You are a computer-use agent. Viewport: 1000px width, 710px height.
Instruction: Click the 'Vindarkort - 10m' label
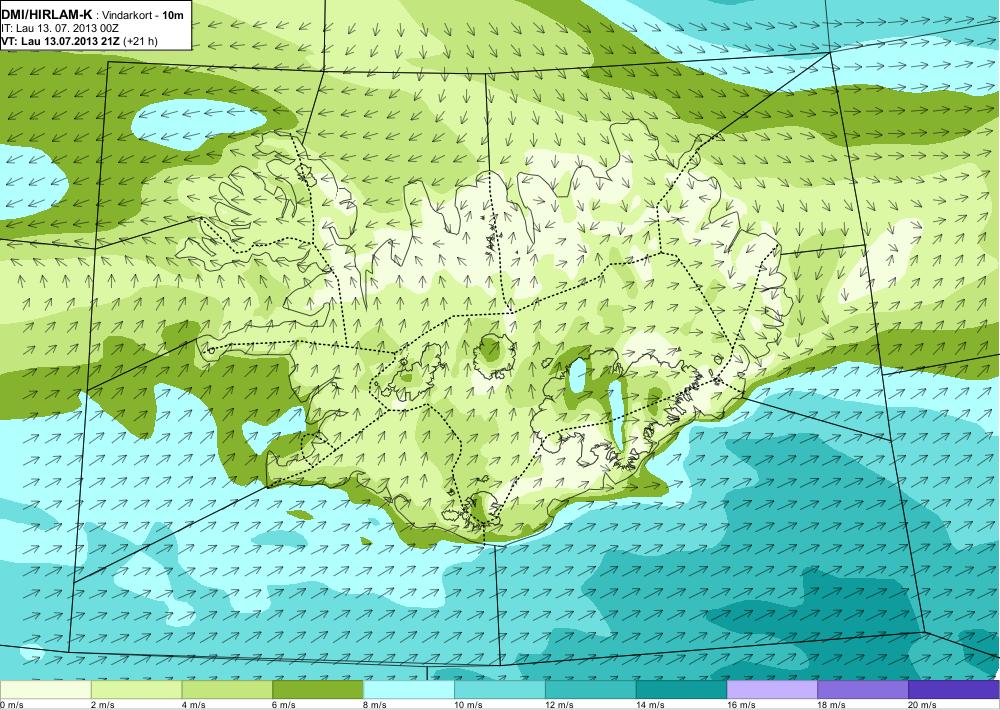[143, 15]
